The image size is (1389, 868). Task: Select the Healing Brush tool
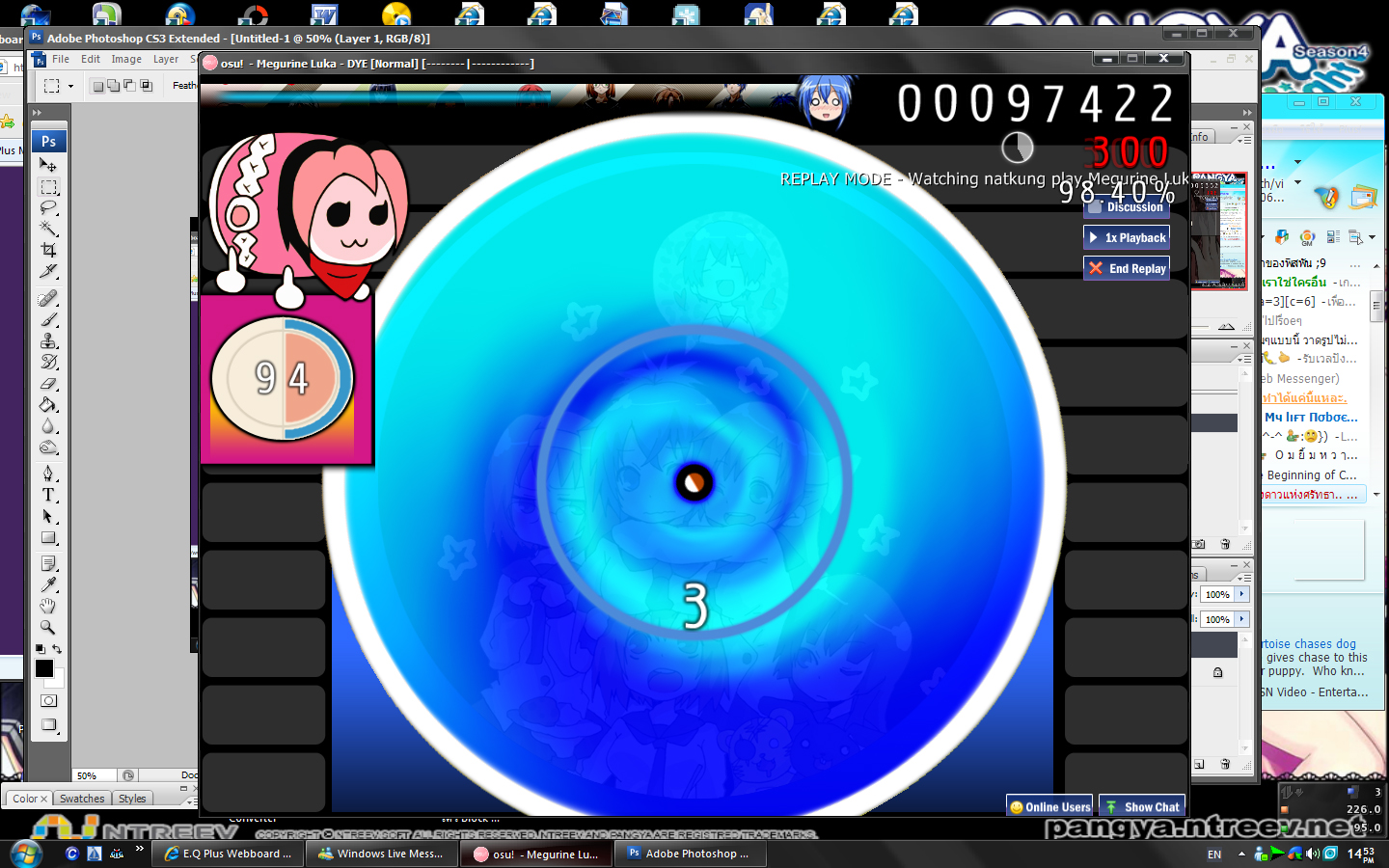[48, 298]
